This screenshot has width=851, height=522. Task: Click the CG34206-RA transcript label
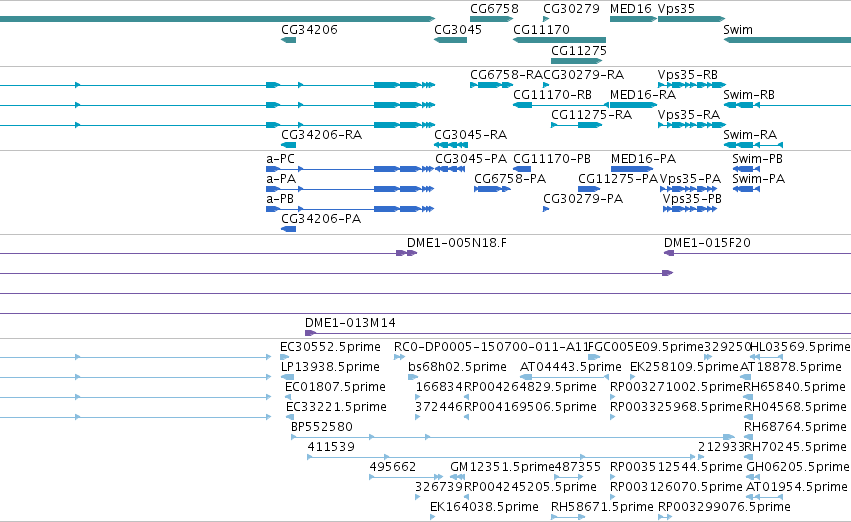point(321,135)
